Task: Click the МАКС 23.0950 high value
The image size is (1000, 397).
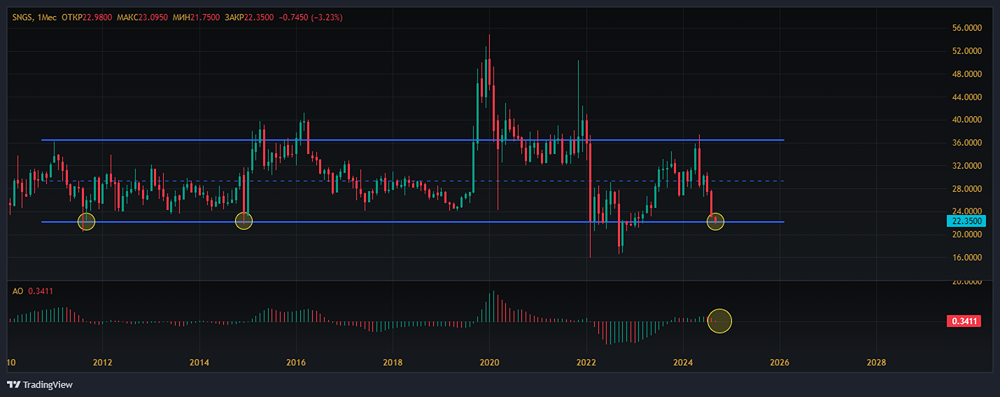Action: 142,18
